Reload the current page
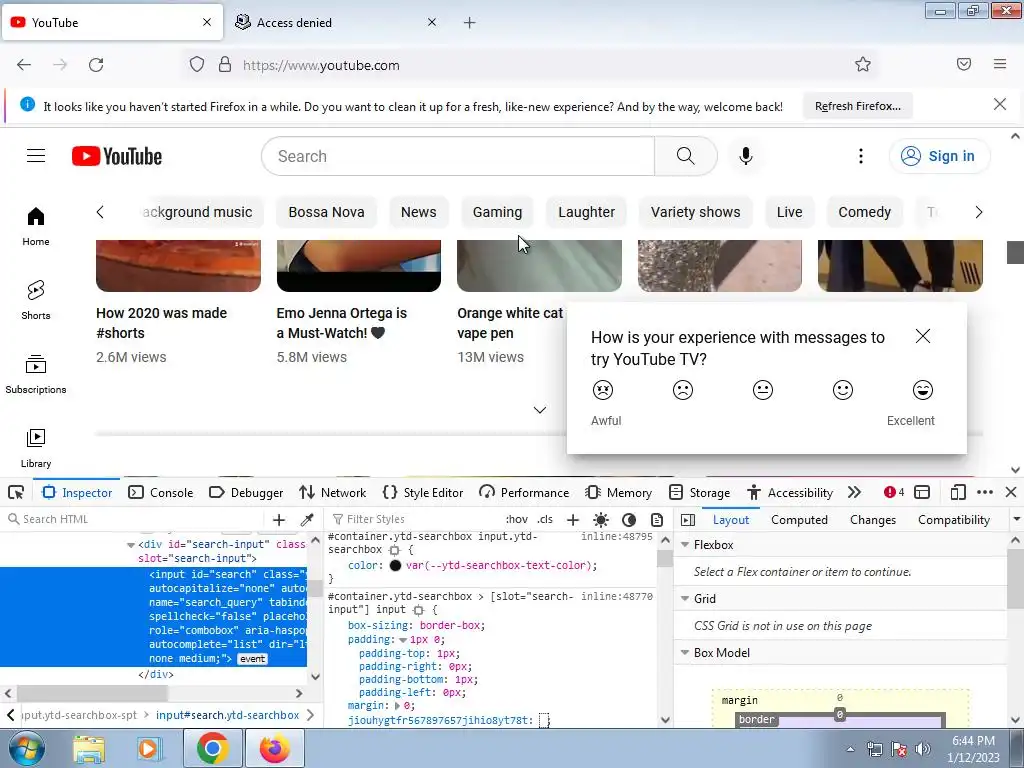Image resolution: width=1024 pixels, height=768 pixels. 96,65
